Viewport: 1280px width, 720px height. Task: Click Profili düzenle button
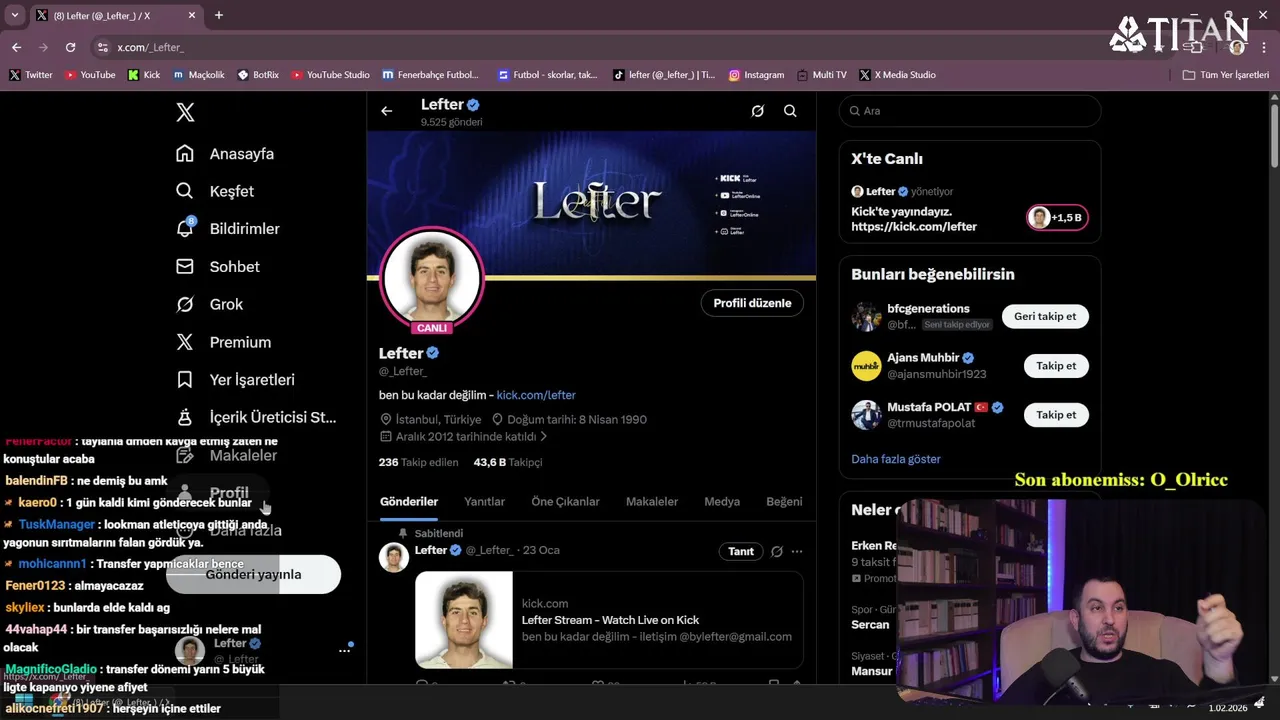point(752,303)
